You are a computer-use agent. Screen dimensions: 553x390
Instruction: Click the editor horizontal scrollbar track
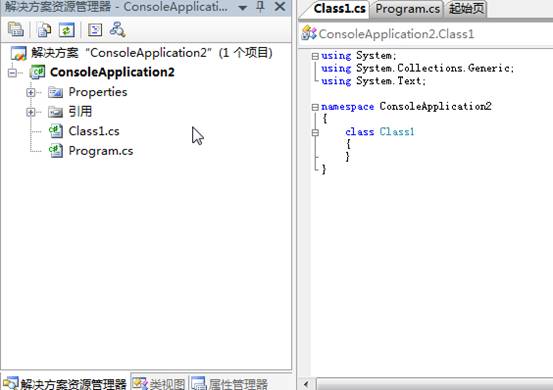[x=434, y=384]
